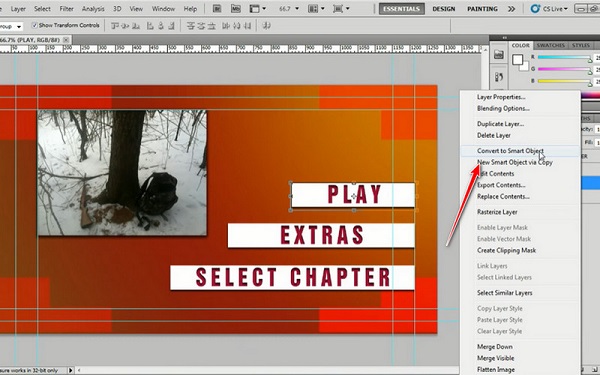Click Distribute Horizontal Centers icon

click(237, 26)
